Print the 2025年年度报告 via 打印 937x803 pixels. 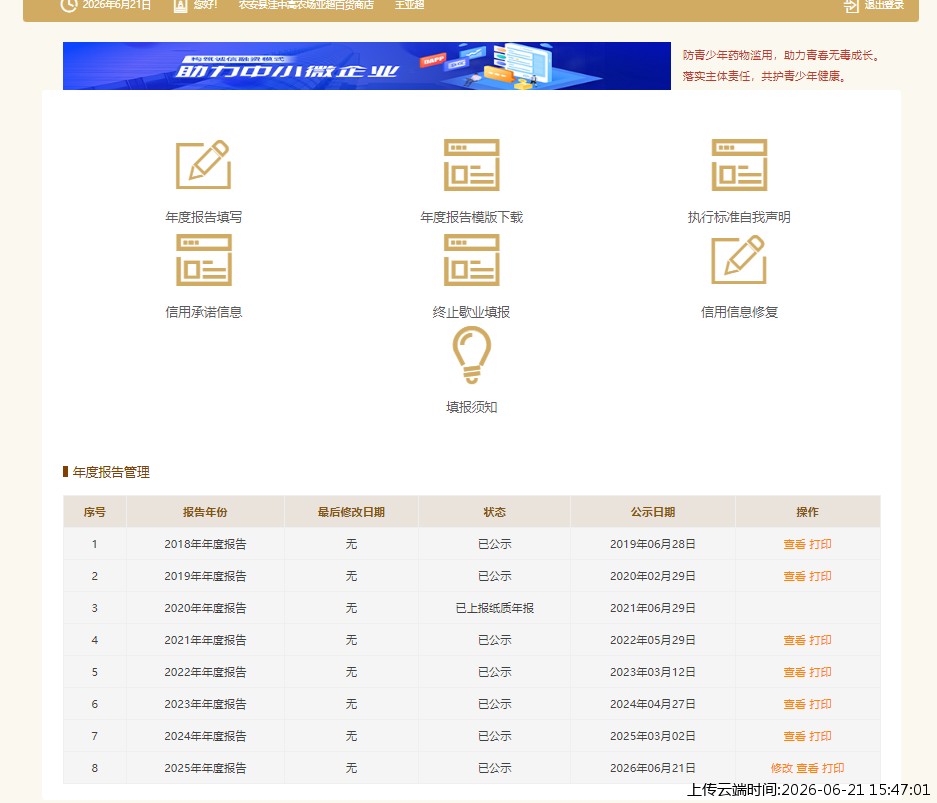click(x=833, y=768)
